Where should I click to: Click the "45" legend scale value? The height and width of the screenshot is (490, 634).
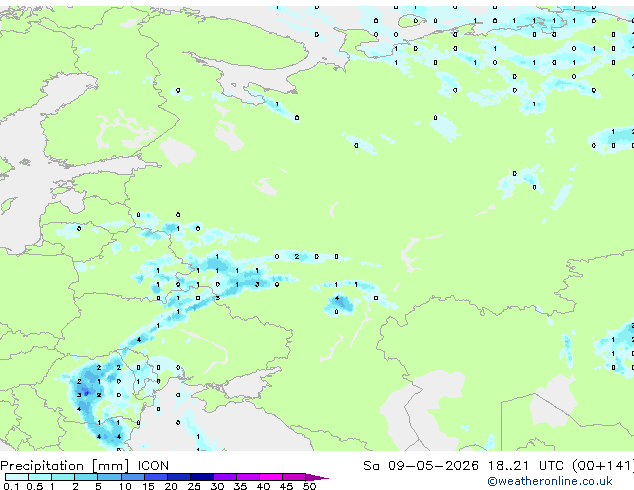pos(286,486)
